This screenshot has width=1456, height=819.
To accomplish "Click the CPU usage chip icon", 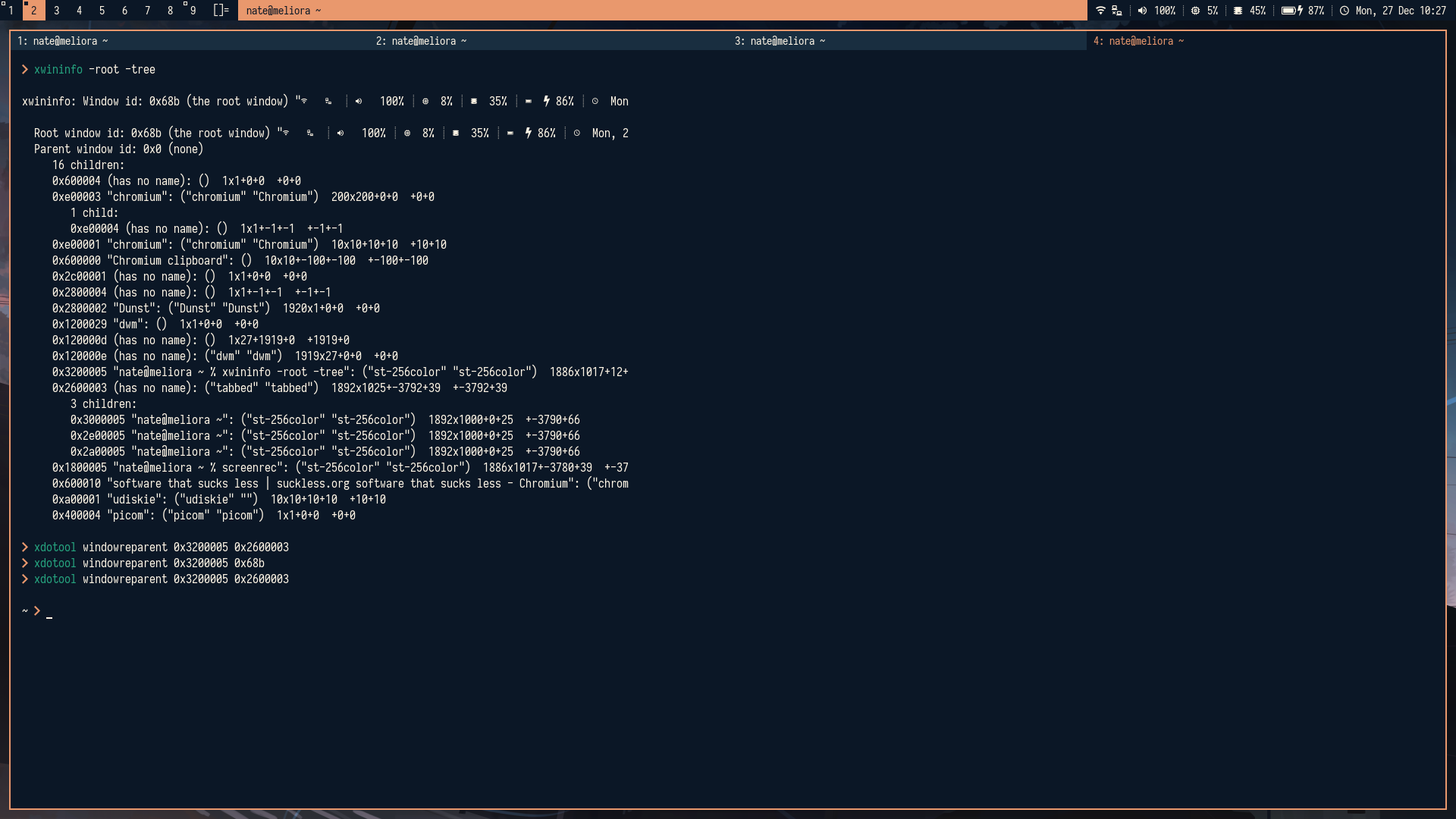I will pyautogui.click(x=1195, y=11).
